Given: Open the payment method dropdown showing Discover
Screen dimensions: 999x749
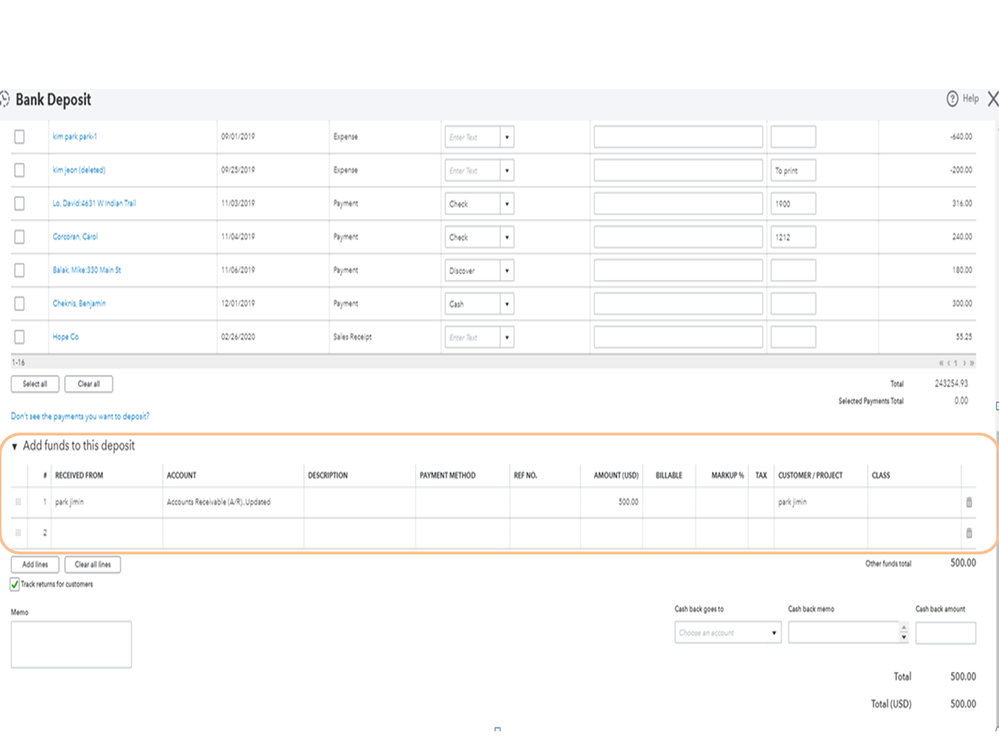Looking at the screenshot, I should coord(507,270).
